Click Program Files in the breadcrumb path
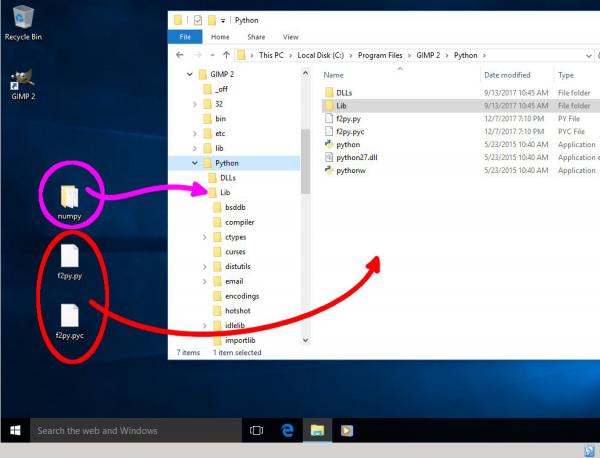600x458 pixels. pos(380,55)
